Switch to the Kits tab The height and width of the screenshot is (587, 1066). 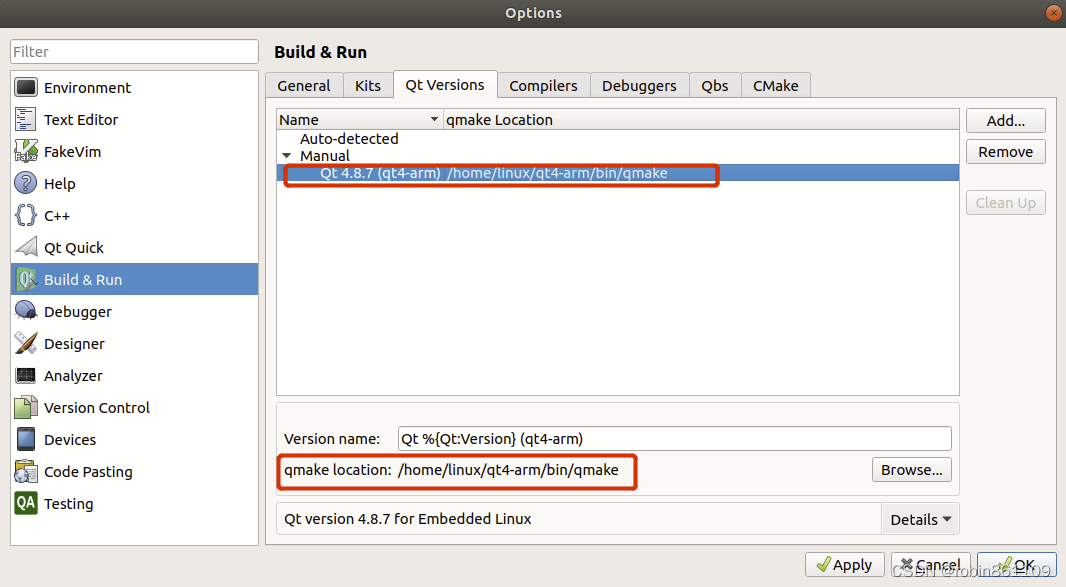point(368,86)
